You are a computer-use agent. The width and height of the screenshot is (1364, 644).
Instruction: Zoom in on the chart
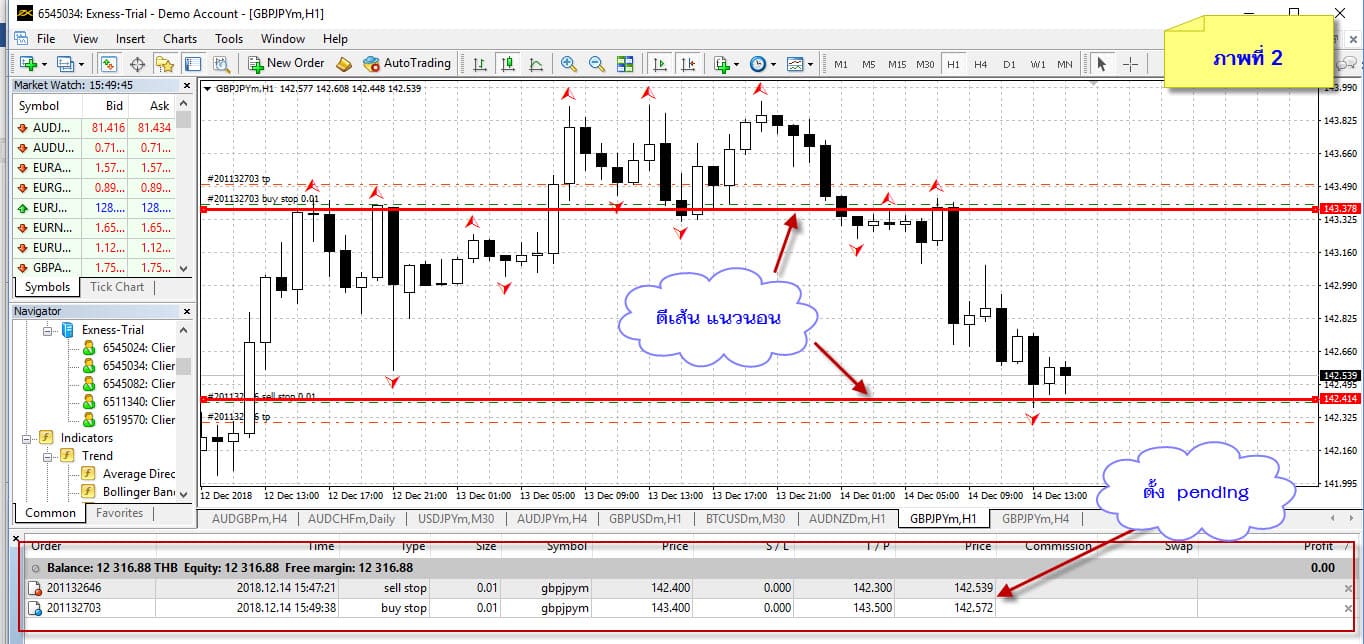tap(569, 64)
